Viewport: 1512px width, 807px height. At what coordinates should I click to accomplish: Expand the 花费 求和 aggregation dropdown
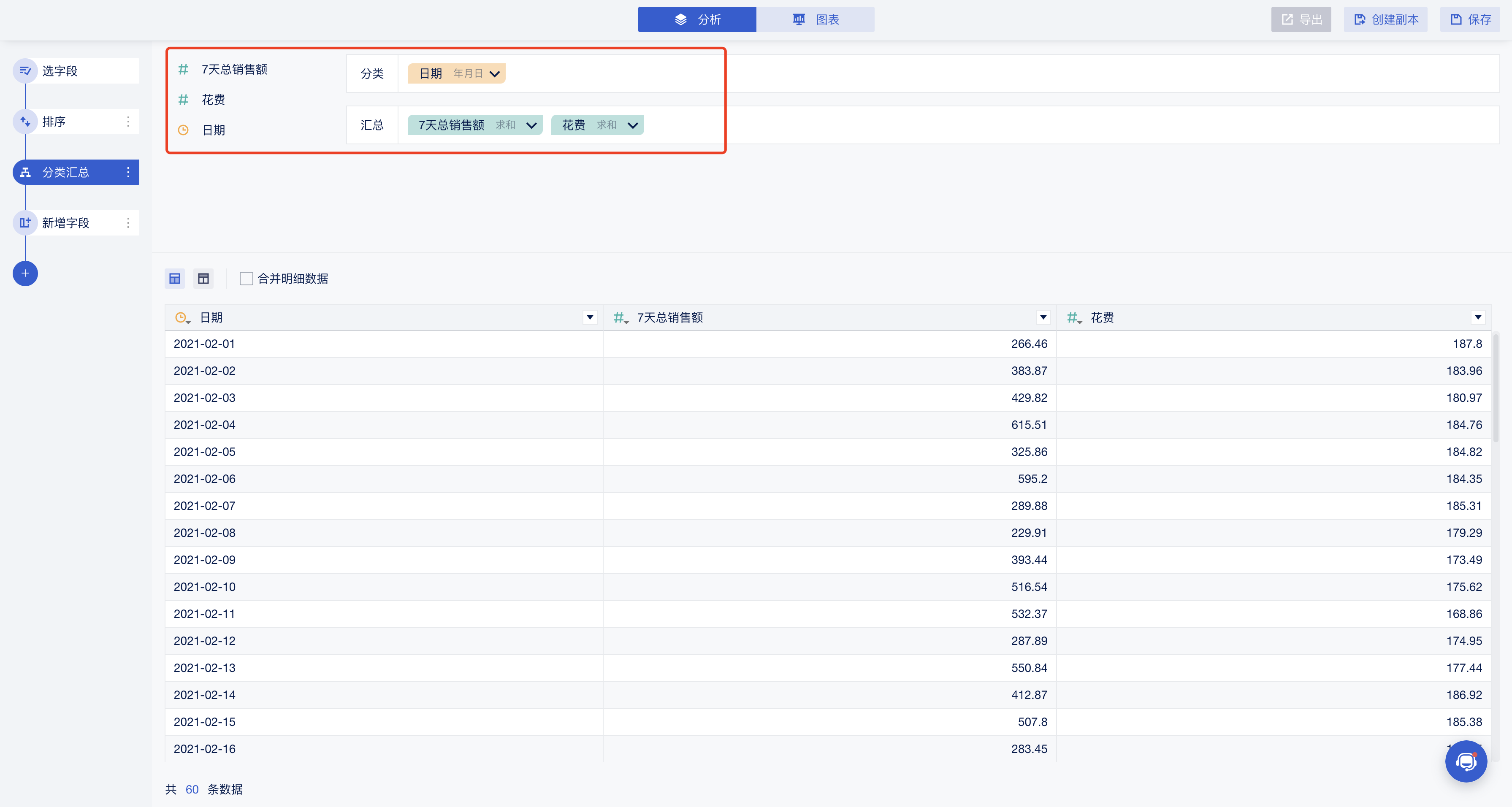[632, 125]
